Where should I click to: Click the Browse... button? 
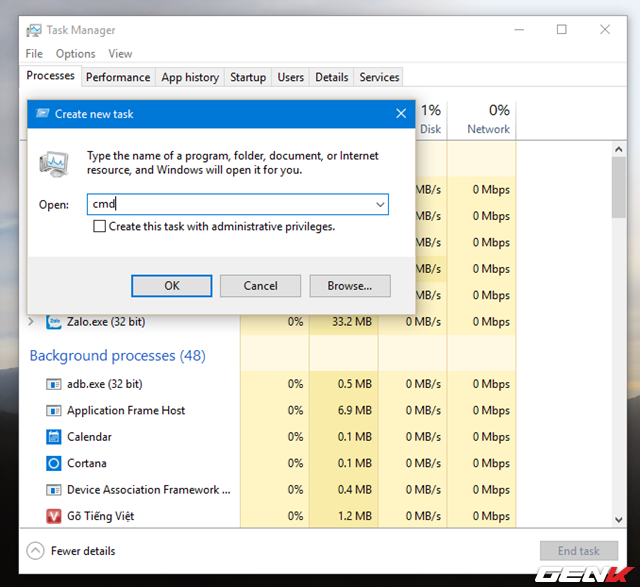(x=349, y=286)
